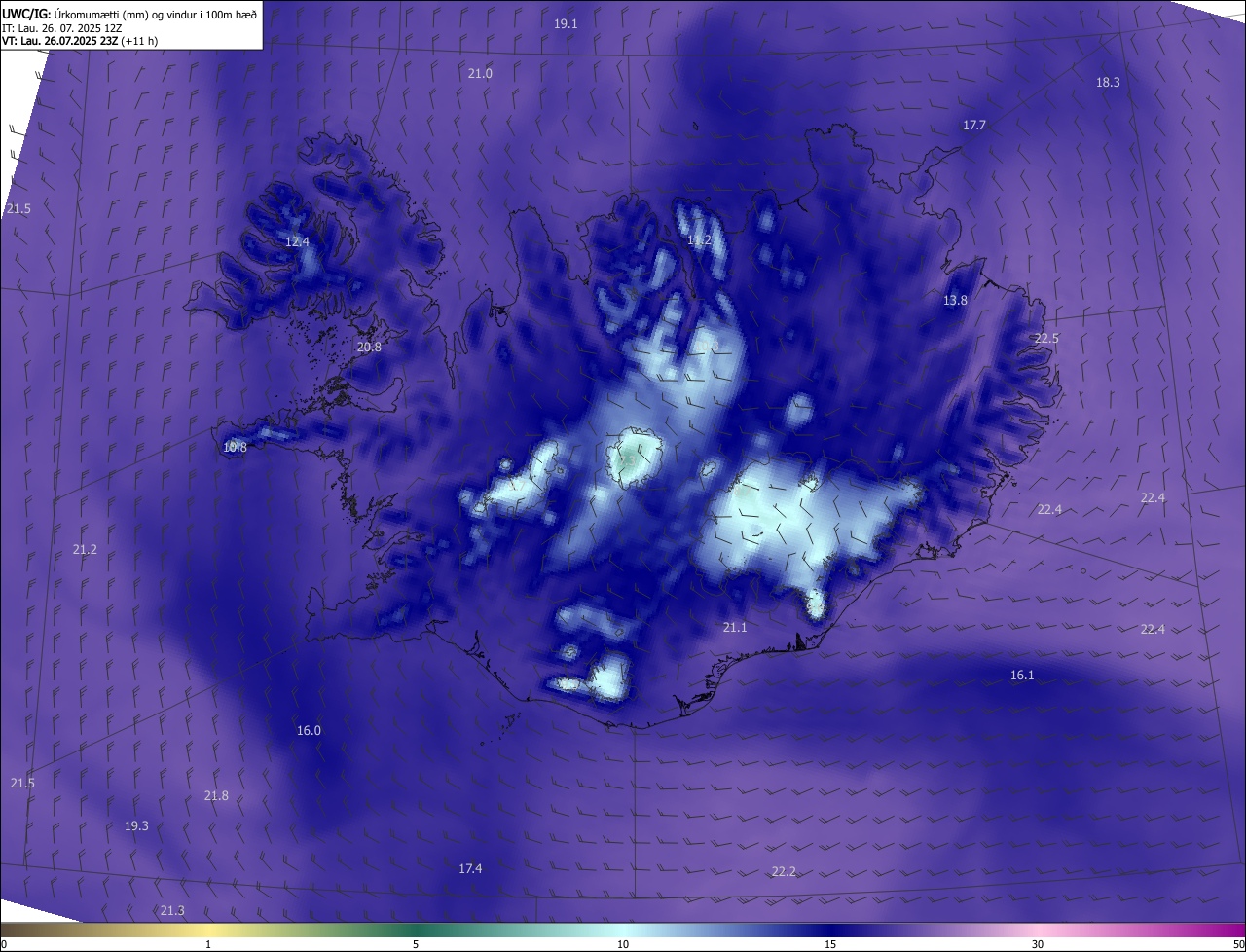Click the color scale label 50
The height and width of the screenshot is (952, 1246).
pos(1238,945)
